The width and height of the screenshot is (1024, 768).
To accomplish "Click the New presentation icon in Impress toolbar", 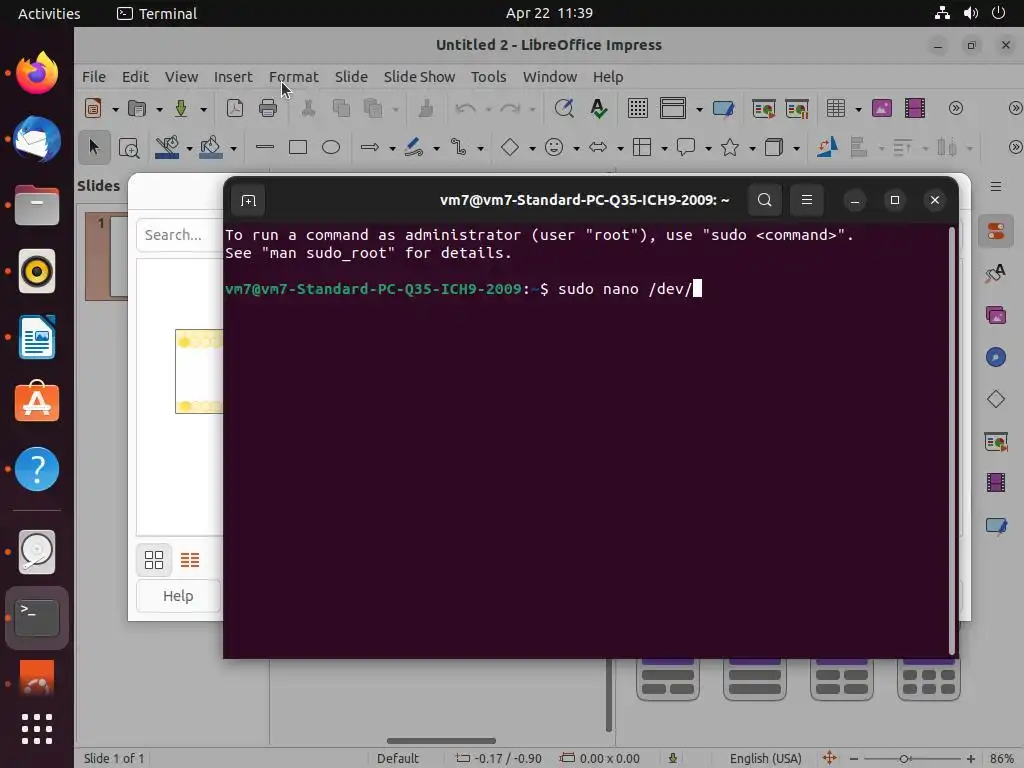I will pyautogui.click(x=93, y=108).
